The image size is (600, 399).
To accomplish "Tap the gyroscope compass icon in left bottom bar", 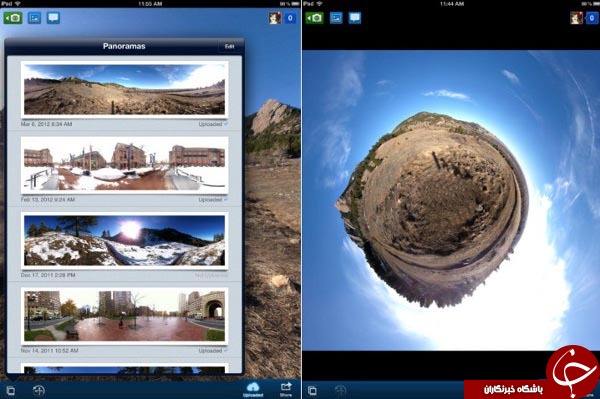I will click(x=39, y=390).
